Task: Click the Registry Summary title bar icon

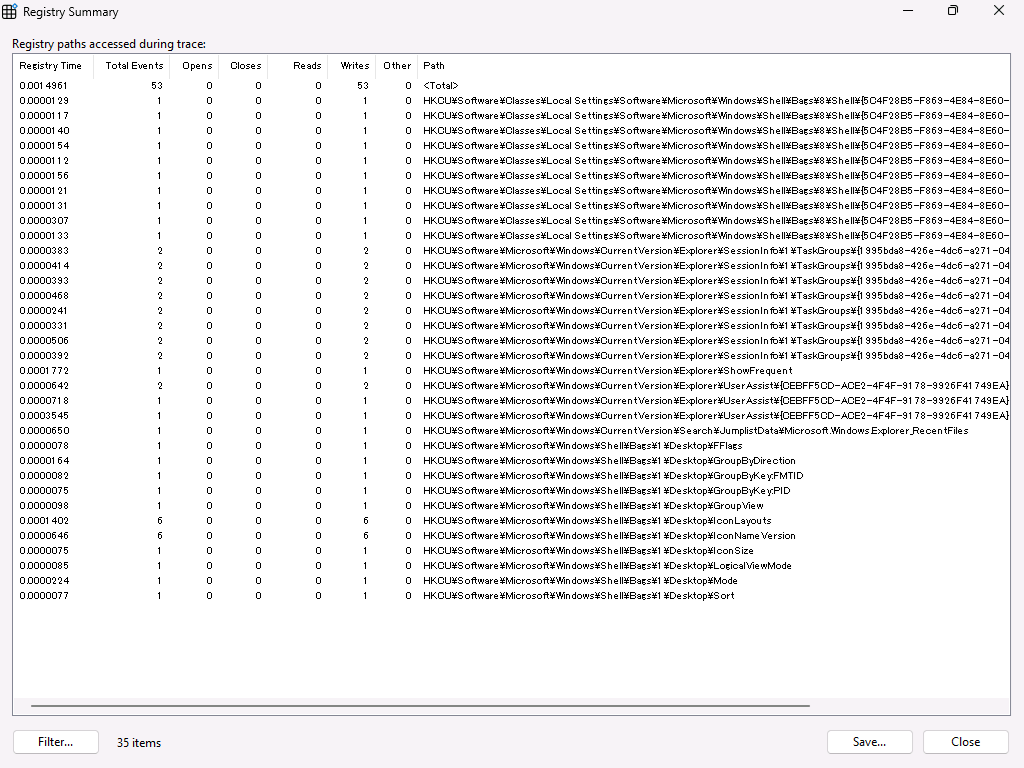Action: (x=10, y=11)
